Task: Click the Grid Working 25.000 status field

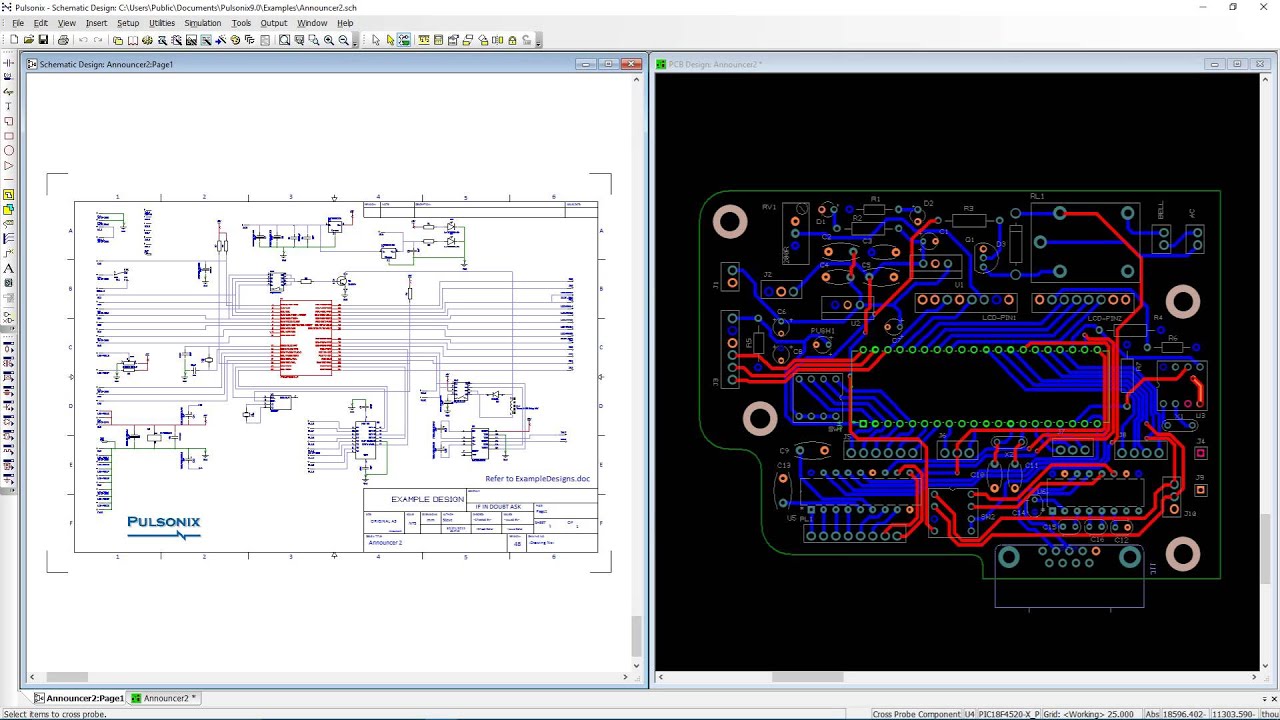Action: click(1092, 714)
